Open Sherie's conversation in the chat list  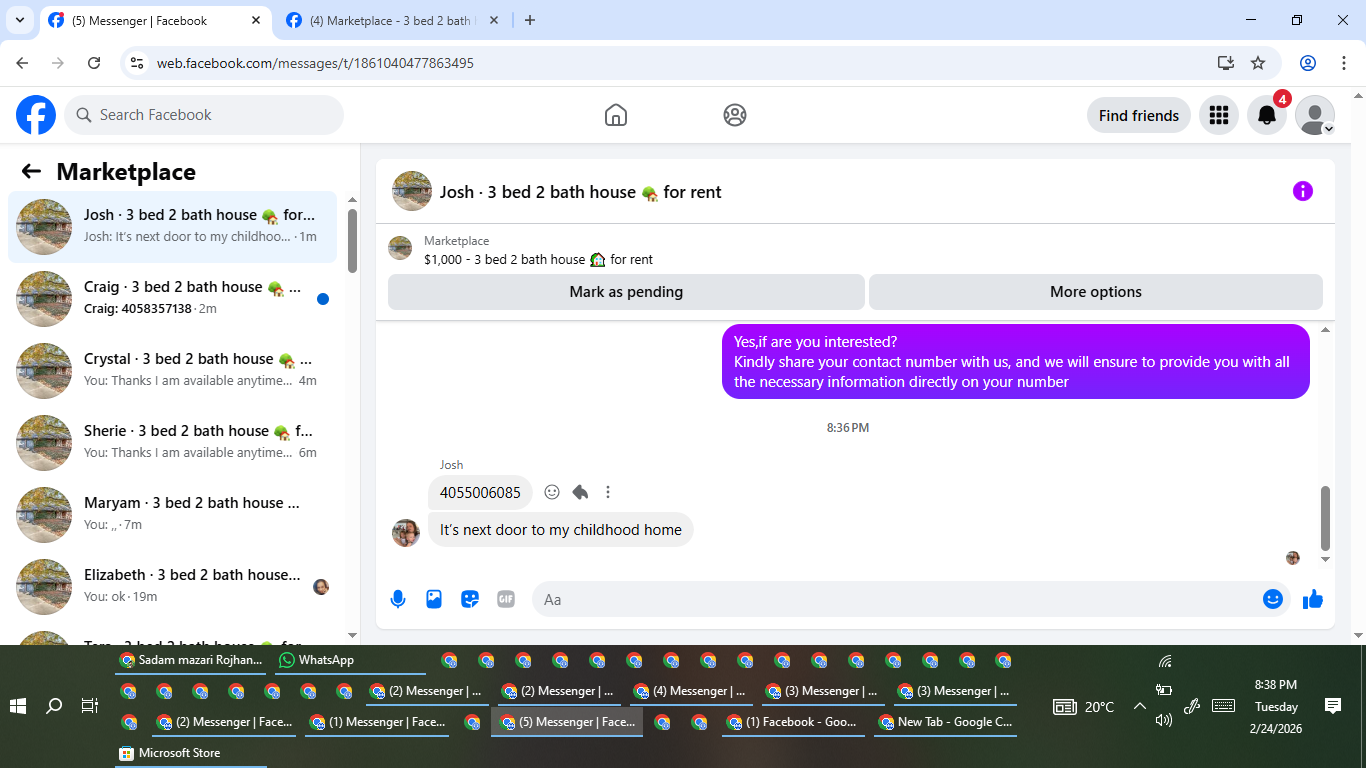(x=173, y=442)
